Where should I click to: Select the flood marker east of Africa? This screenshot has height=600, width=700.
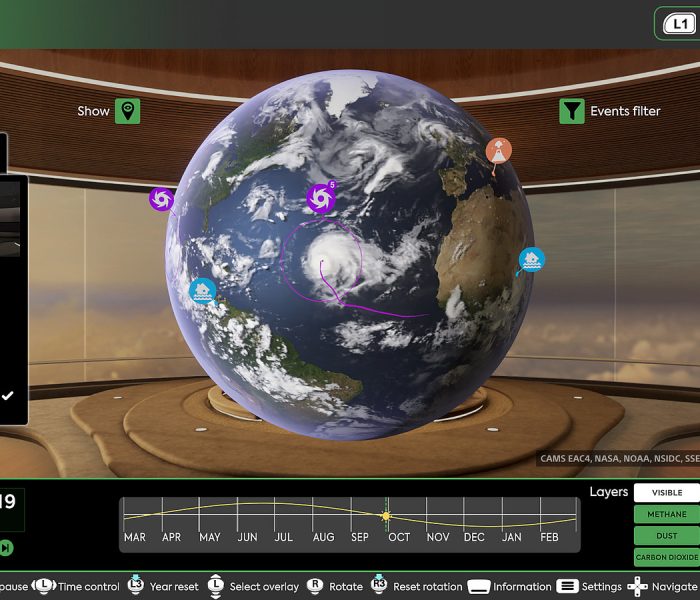click(x=532, y=260)
